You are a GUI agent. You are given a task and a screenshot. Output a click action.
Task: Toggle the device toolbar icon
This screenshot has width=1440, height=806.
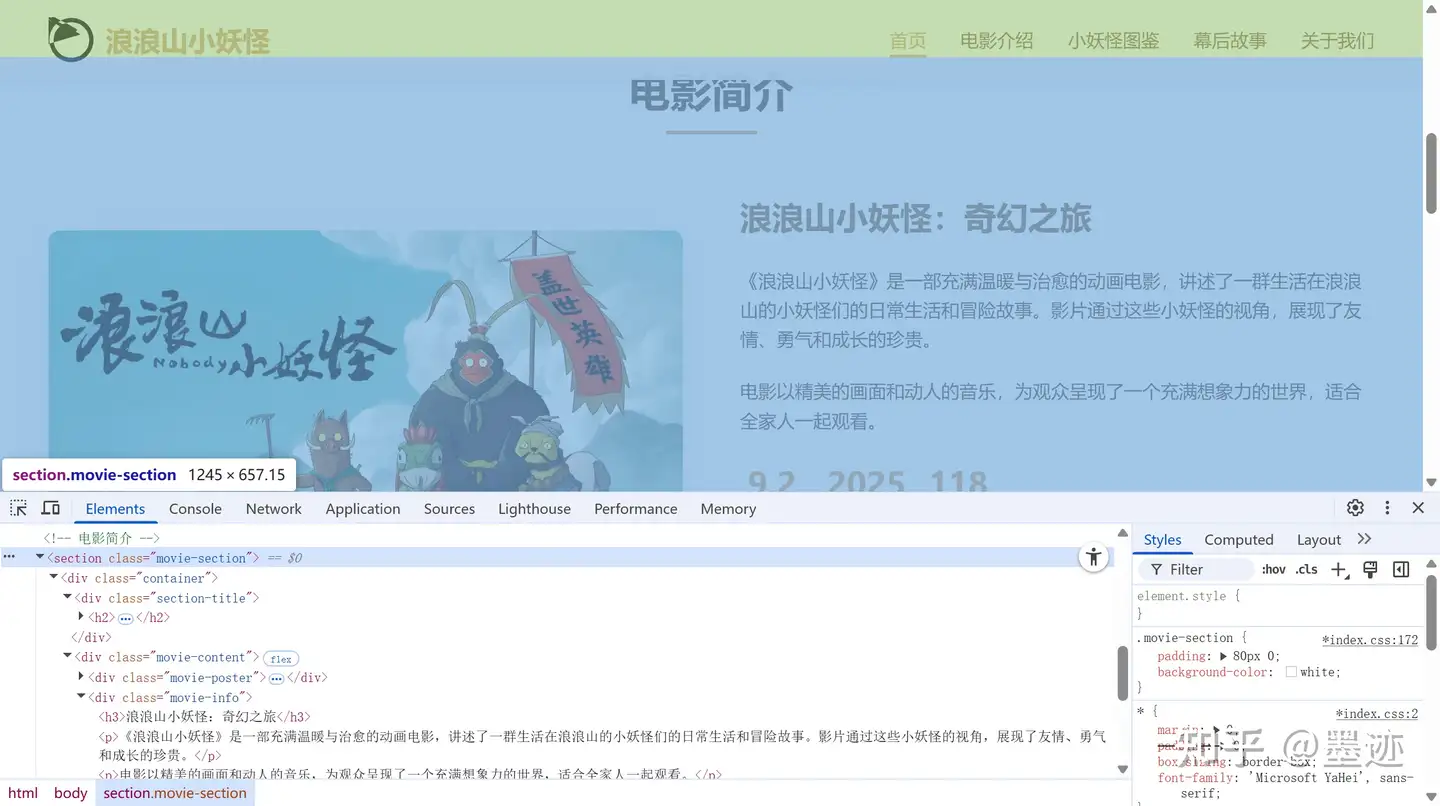[51, 508]
